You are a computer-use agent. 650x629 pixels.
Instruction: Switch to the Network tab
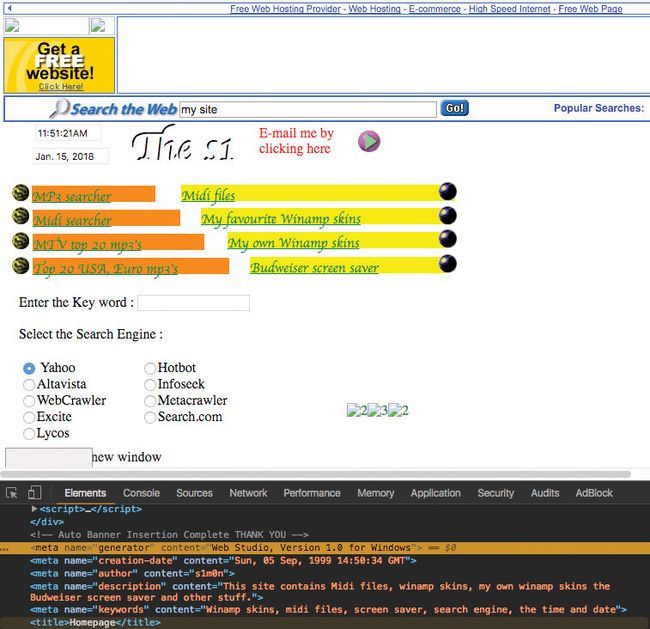pos(248,493)
